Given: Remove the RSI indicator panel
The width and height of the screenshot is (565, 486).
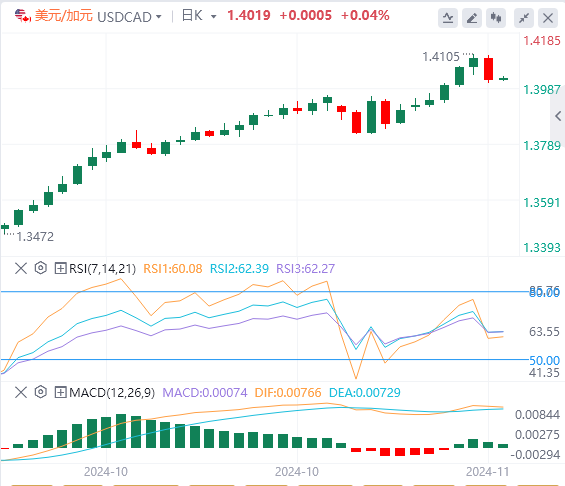Looking at the screenshot, I should point(21,268).
